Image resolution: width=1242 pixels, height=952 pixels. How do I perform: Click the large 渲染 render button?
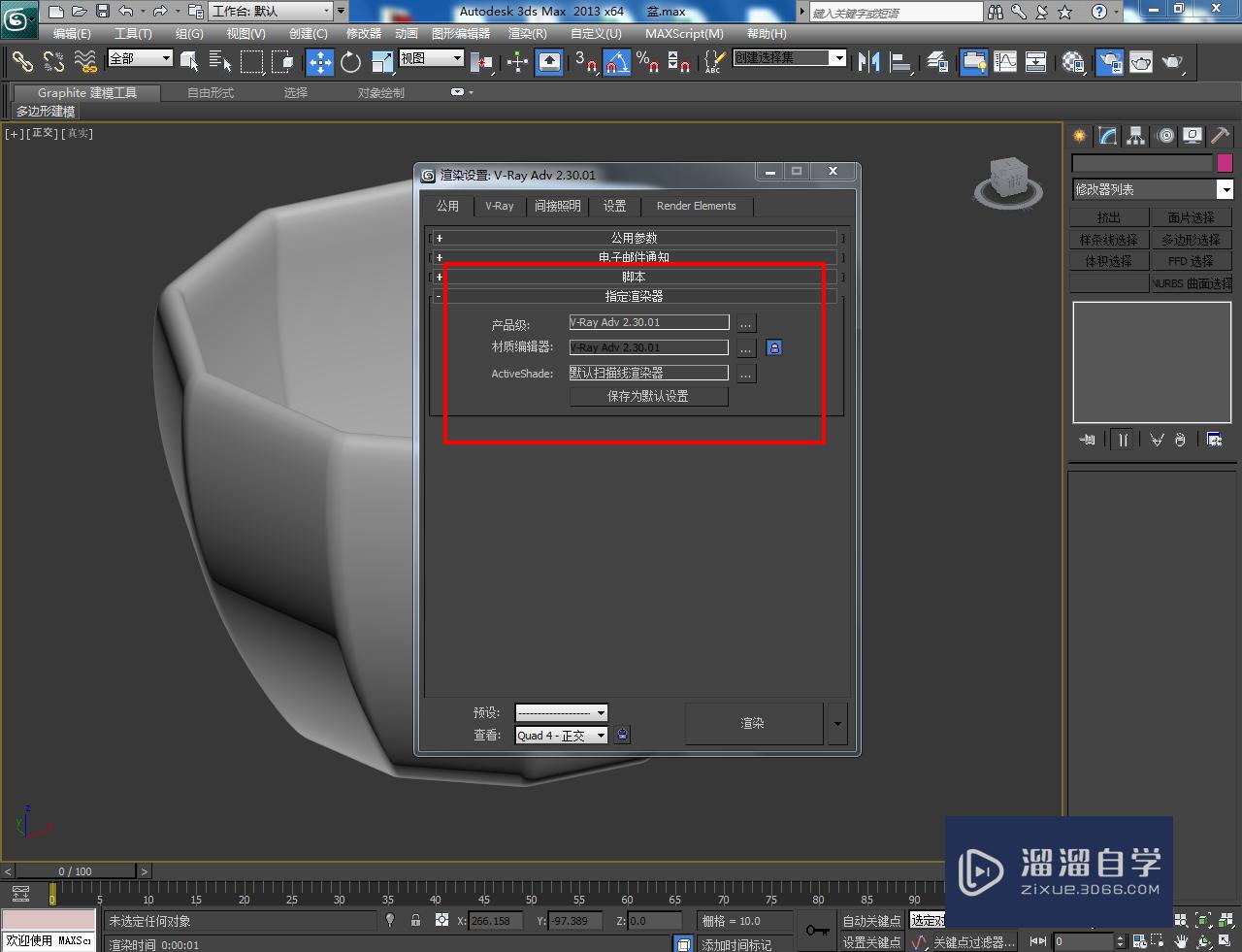pyautogui.click(x=753, y=723)
